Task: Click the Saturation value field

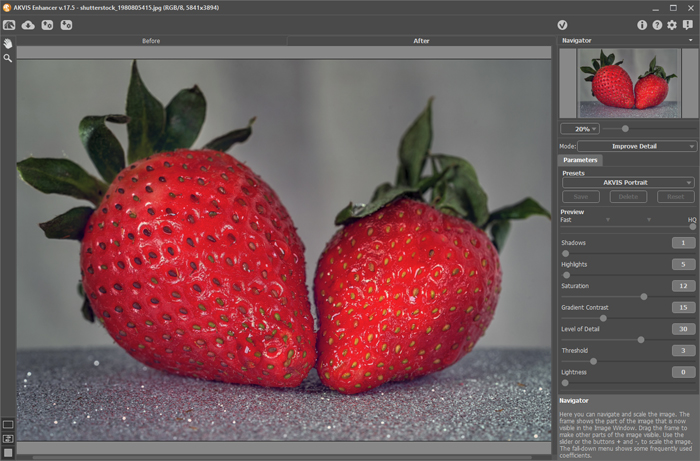Action: [683, 285]
